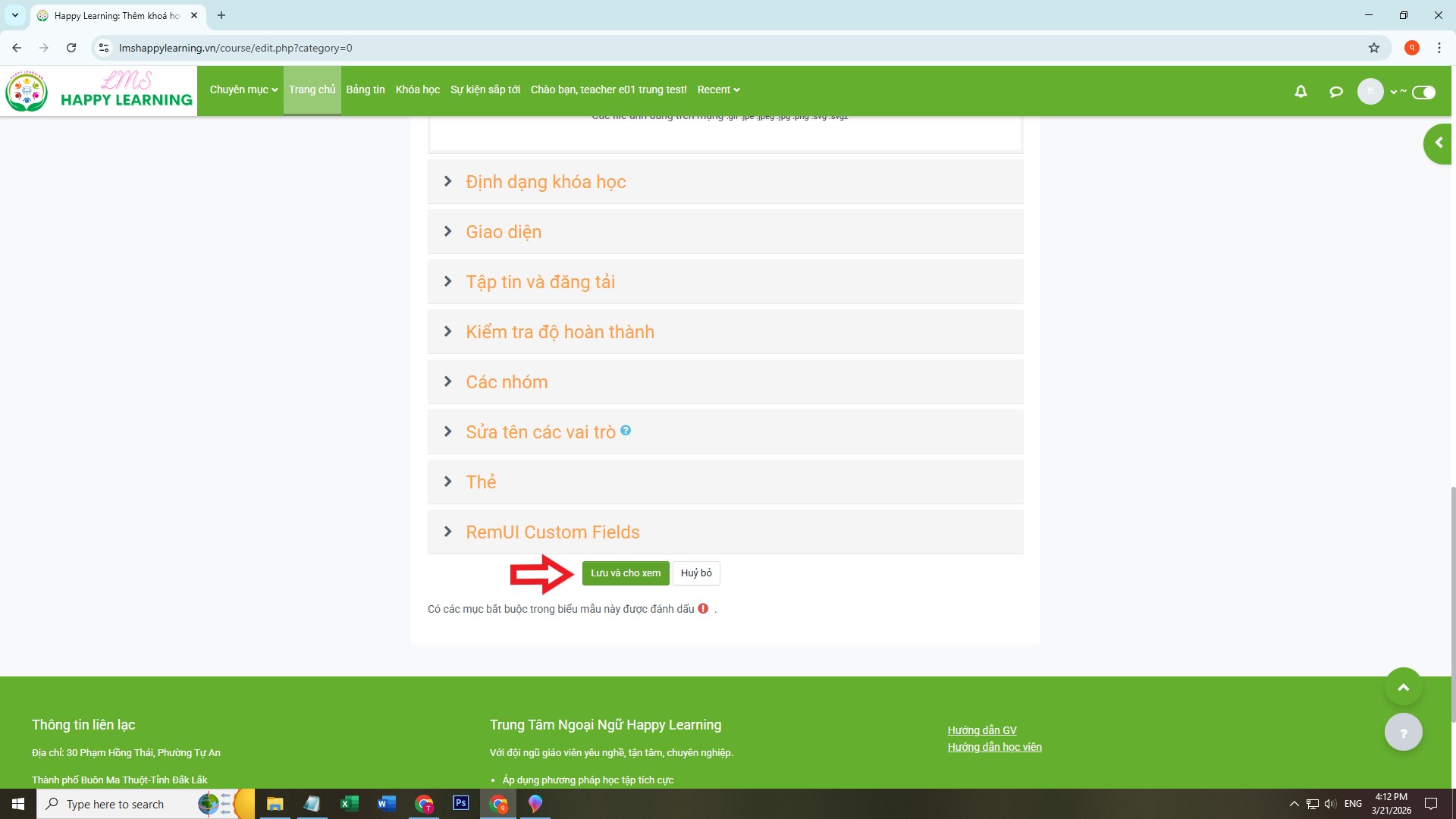Viewport: 1456px width, 819px height.
Task: Click the Happy Learning LMS logo
Action: pyautogui.click(x=99, y=91)
